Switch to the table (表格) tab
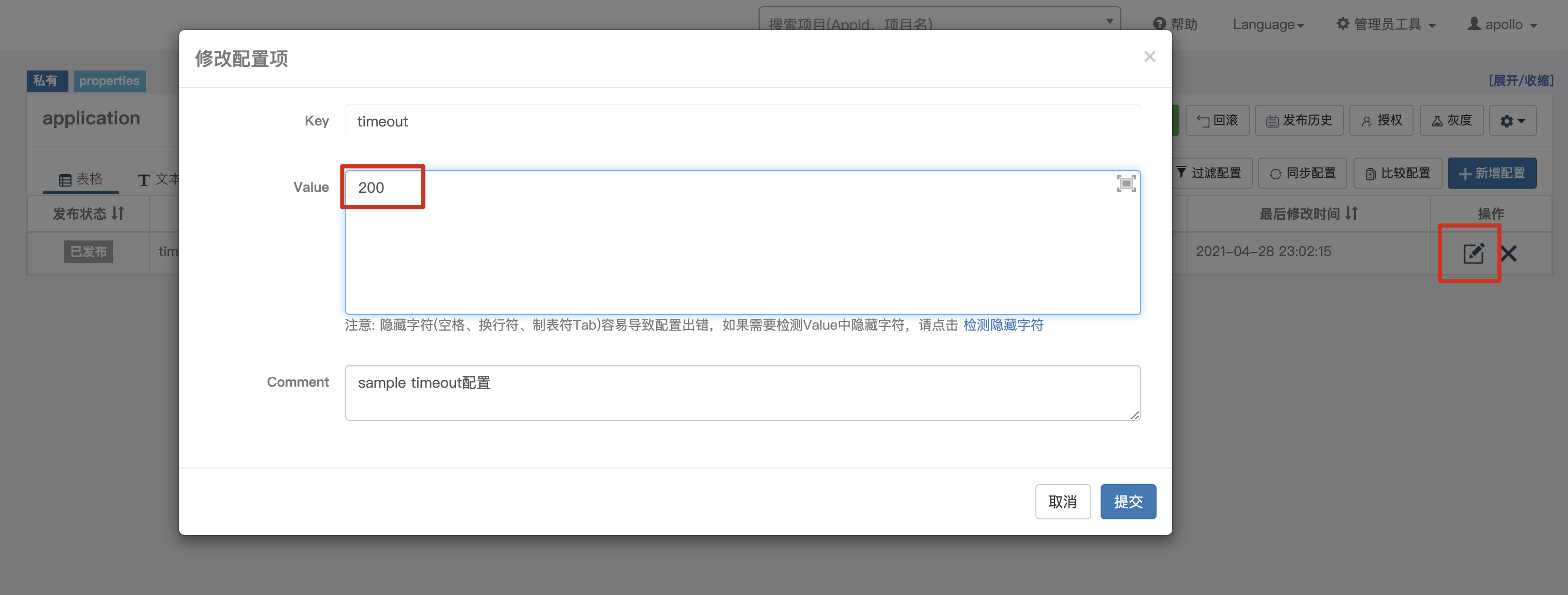Image resolution: width=1568 pixels, height=595 pixels. [81, 179]
